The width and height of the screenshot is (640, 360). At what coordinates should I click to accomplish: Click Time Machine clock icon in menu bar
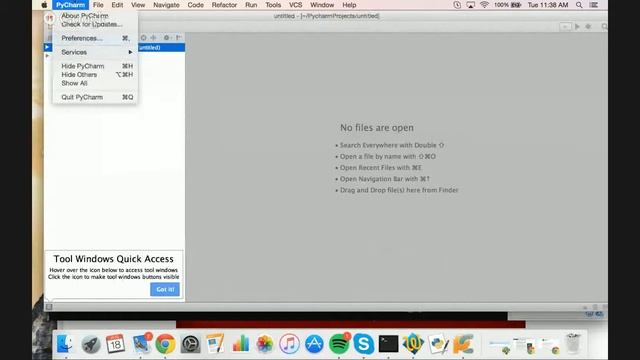[457, 5]
